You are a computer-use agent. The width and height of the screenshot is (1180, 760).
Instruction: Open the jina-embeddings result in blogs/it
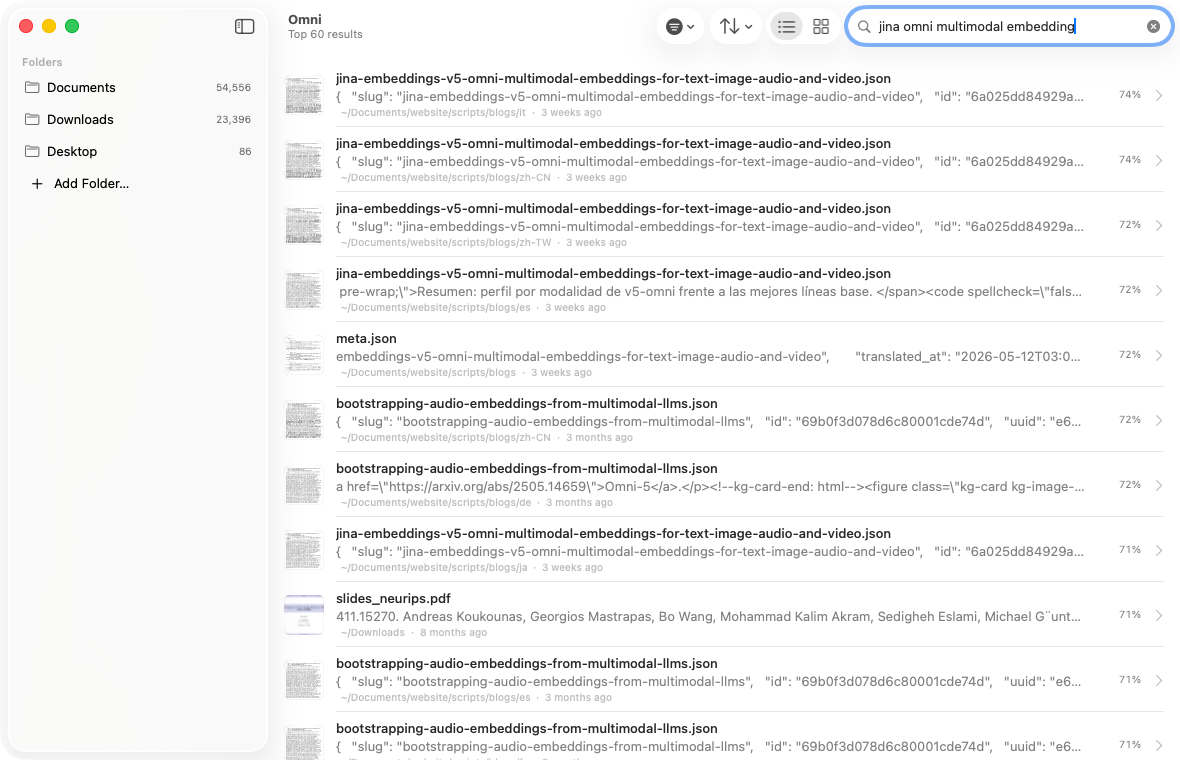coord(724,95)
